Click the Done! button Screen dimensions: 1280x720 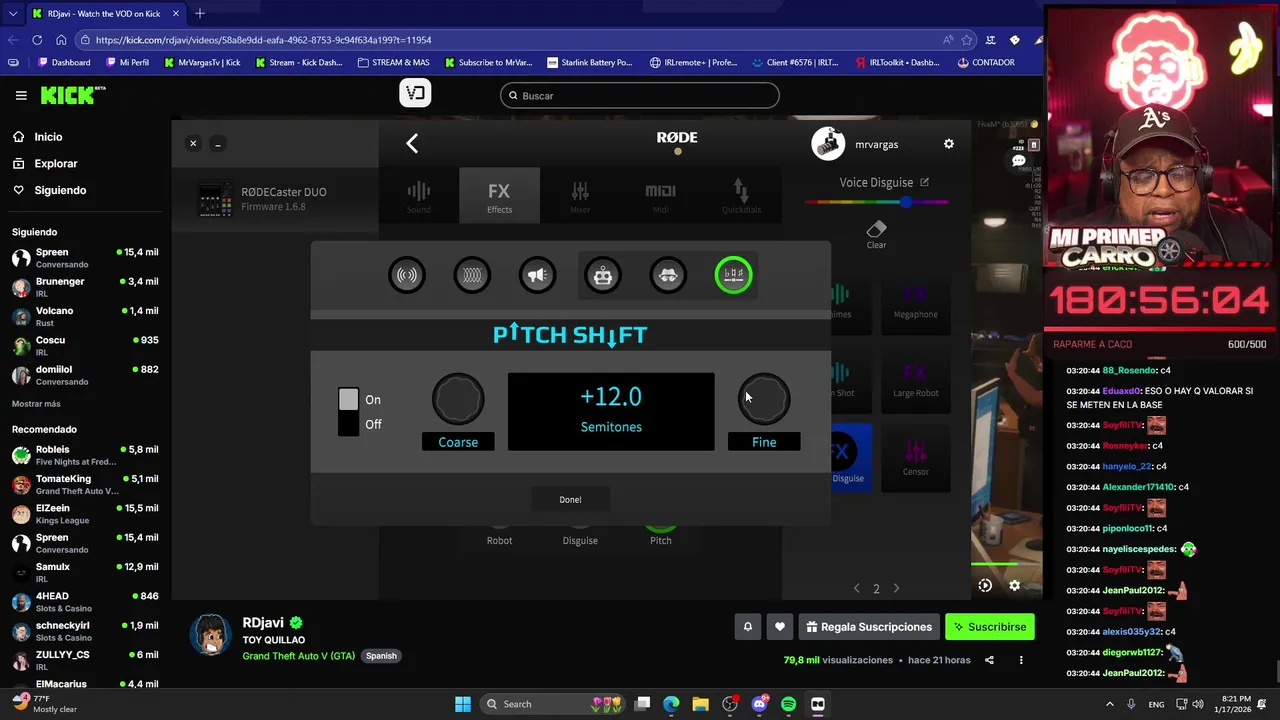pos(570,499)
